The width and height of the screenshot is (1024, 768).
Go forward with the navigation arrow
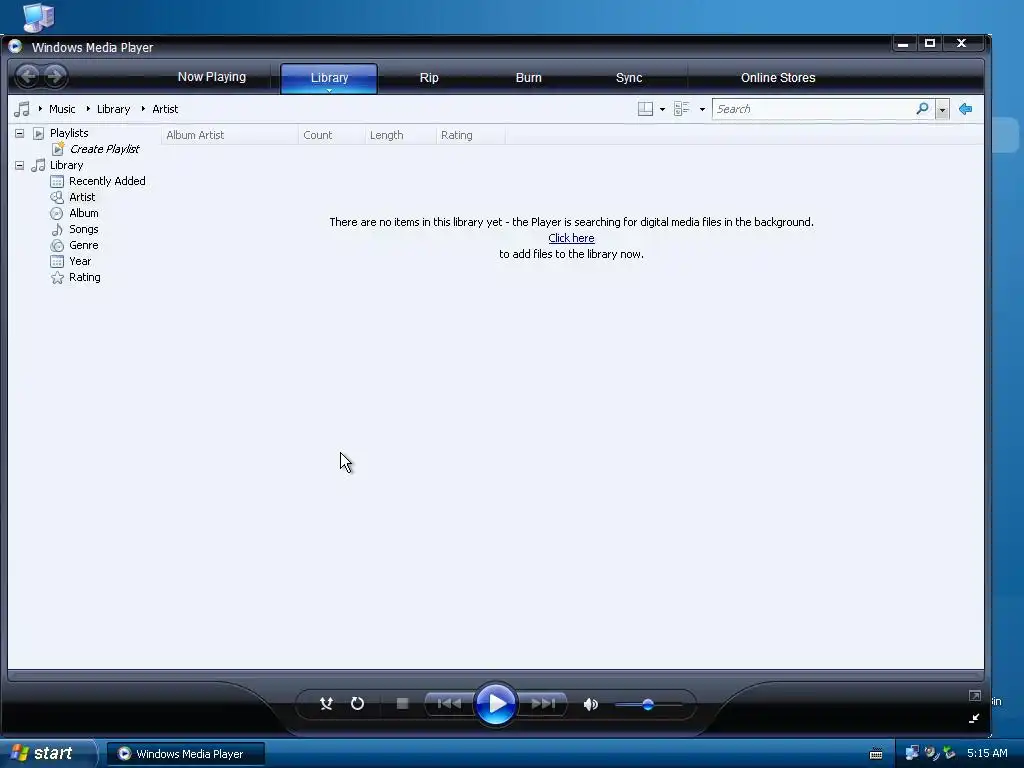pos(56,76)
